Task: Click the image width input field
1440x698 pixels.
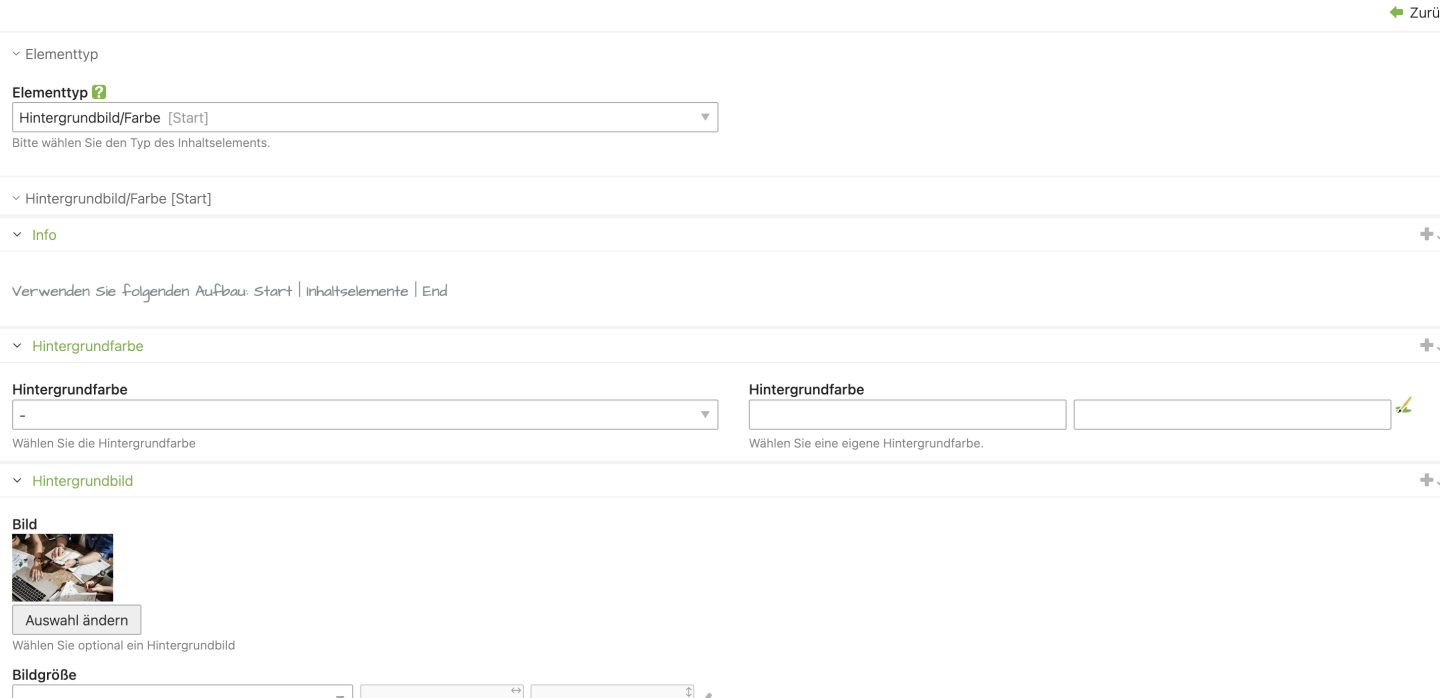Action: (436, 691)
